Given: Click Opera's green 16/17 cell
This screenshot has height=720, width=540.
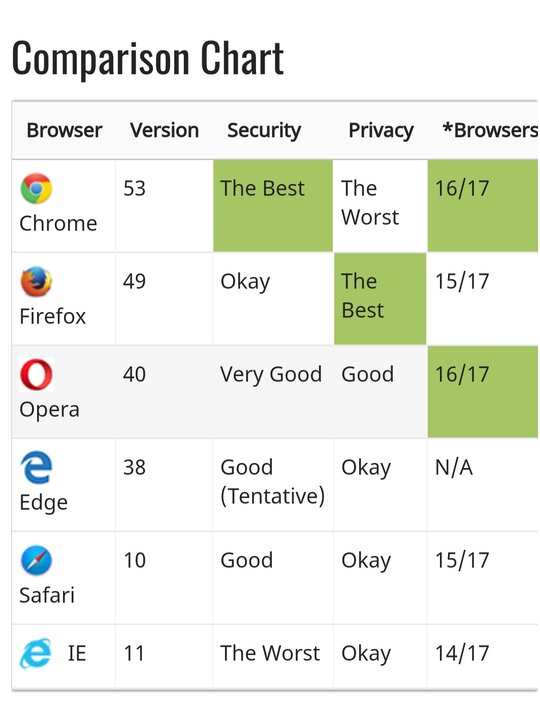Looking at the screenshot, I should tap(483, 392).
